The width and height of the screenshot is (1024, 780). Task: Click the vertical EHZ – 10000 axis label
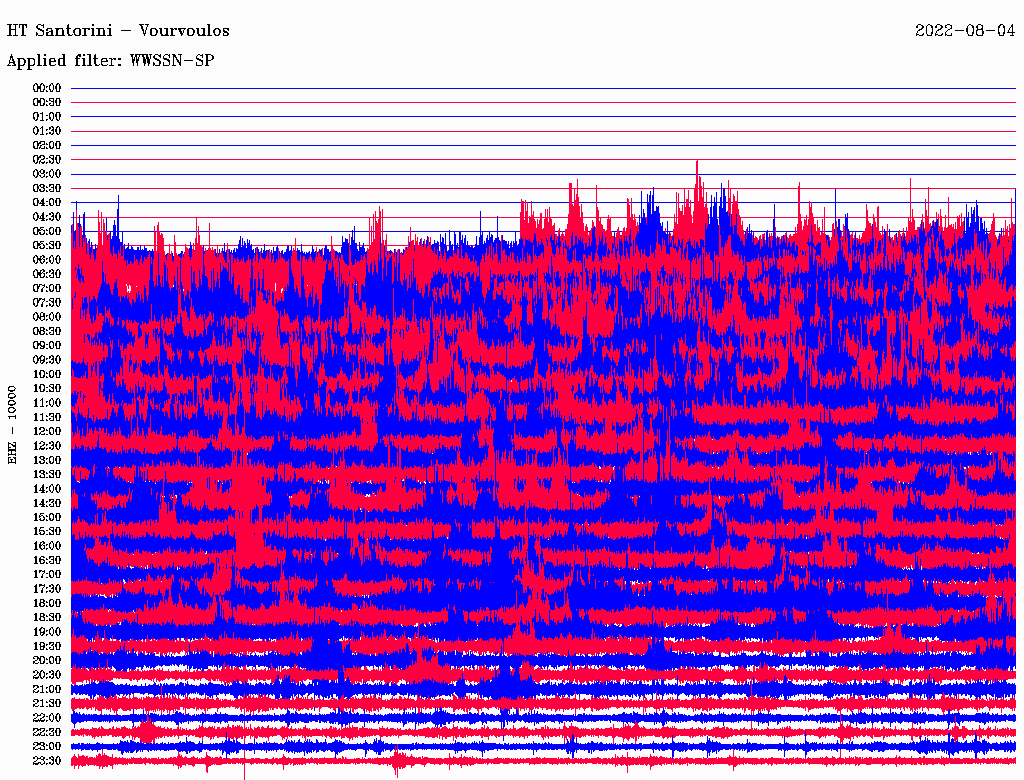click(x=13, y=424)
